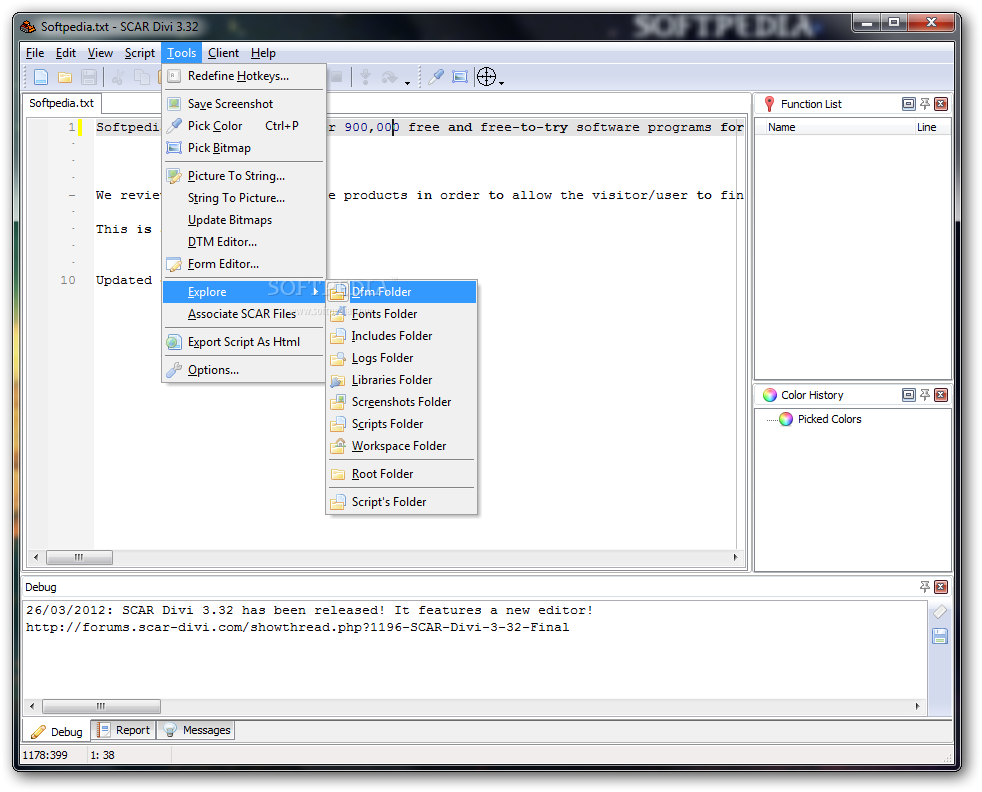Screen dimensions: 982x792
Task: Open Workspace Folder from submenu
Action: tap(401, 446)
